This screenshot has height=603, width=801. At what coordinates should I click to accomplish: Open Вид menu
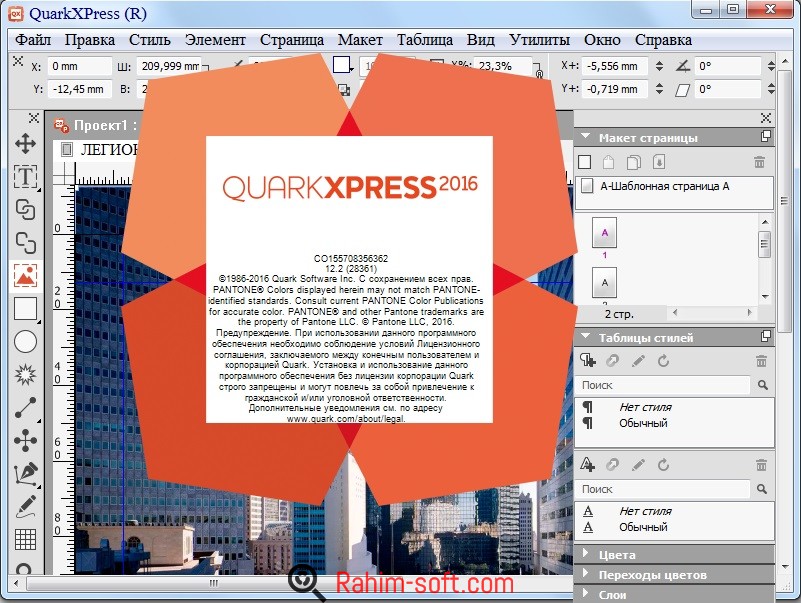pyautogui.click(x=481, y=40)
